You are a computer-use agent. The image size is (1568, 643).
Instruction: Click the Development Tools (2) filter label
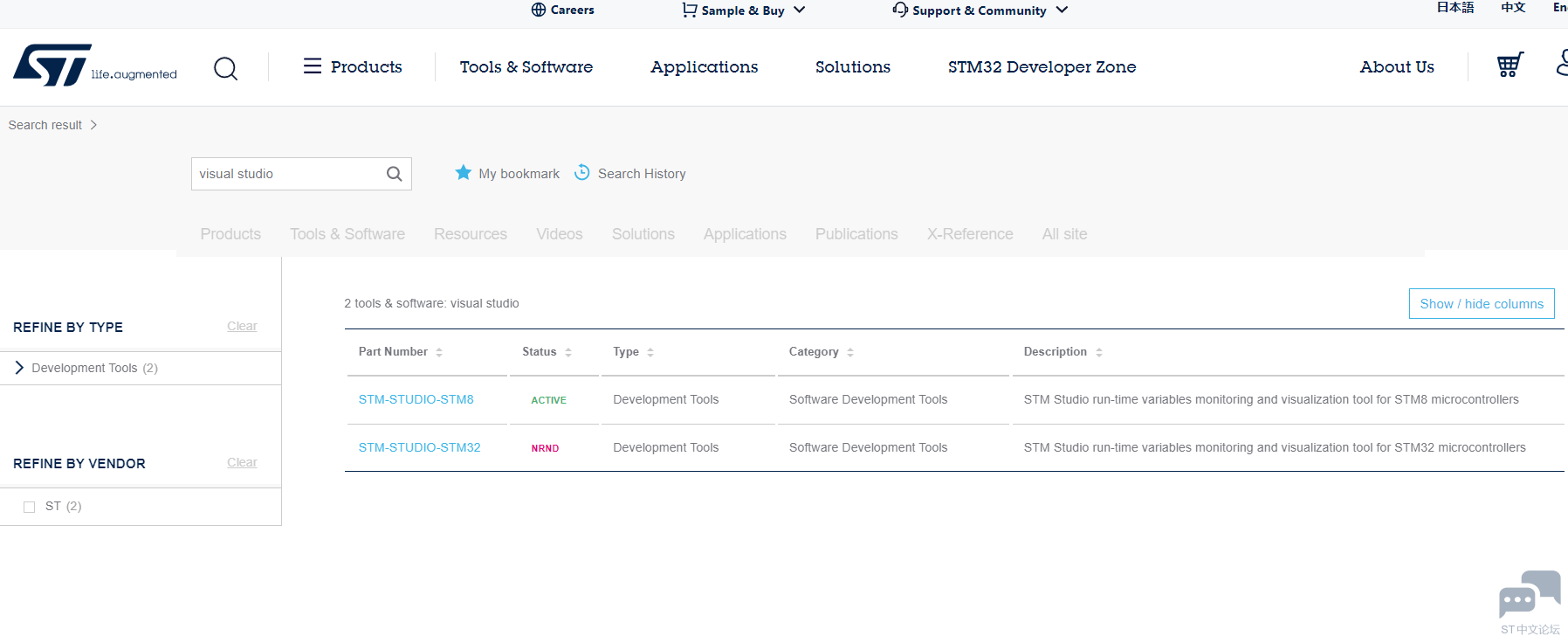pyautogui.click(x=94, y=368)
